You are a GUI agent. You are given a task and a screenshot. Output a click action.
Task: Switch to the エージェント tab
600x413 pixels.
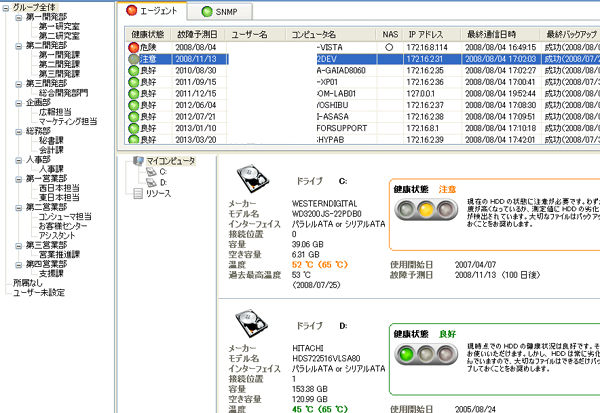158,12
